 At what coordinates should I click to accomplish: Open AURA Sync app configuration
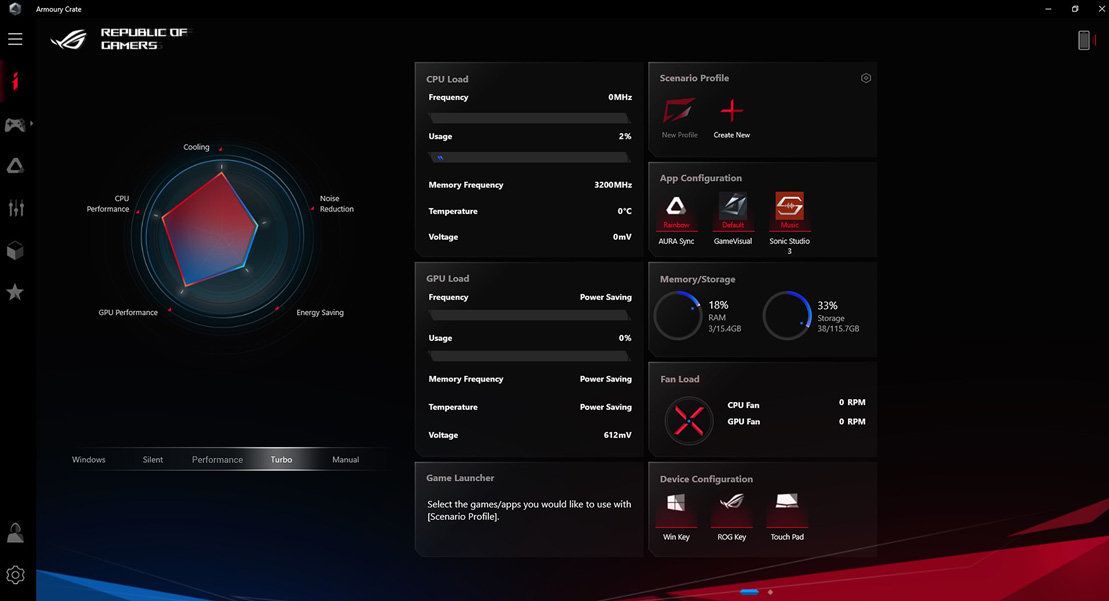pyautogui.click(x=677, y=212)
